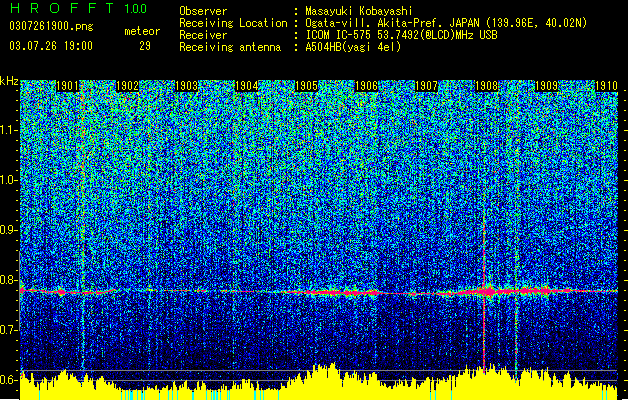Select the 1904 time marker label
The image size is (629, 400).
pos(246,86)
